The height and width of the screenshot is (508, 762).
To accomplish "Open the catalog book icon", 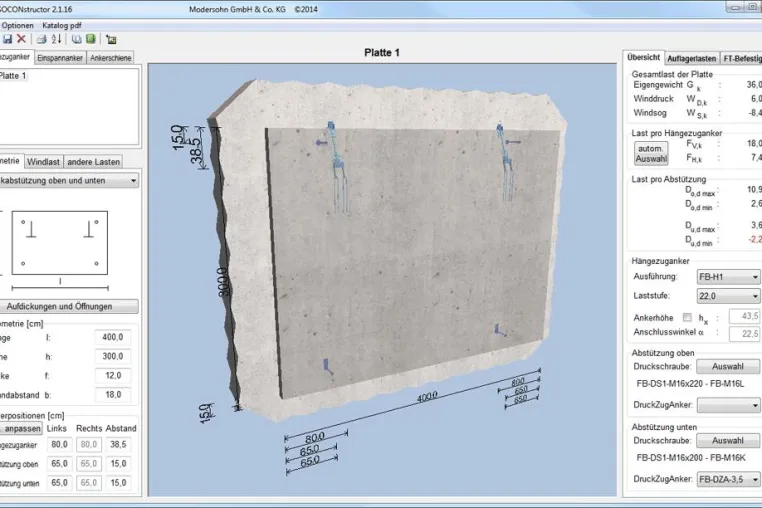I will point(76,39).
